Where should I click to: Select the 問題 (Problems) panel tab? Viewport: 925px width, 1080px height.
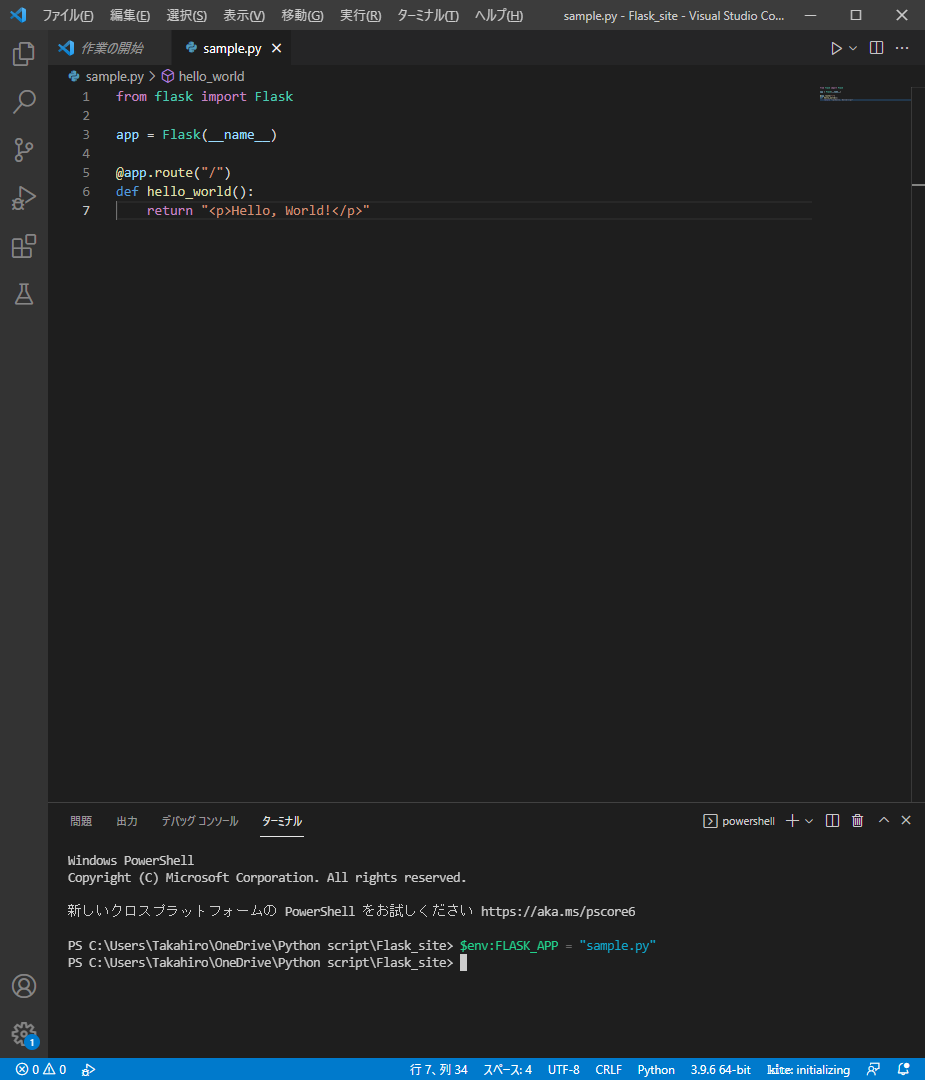pos(80,820)
